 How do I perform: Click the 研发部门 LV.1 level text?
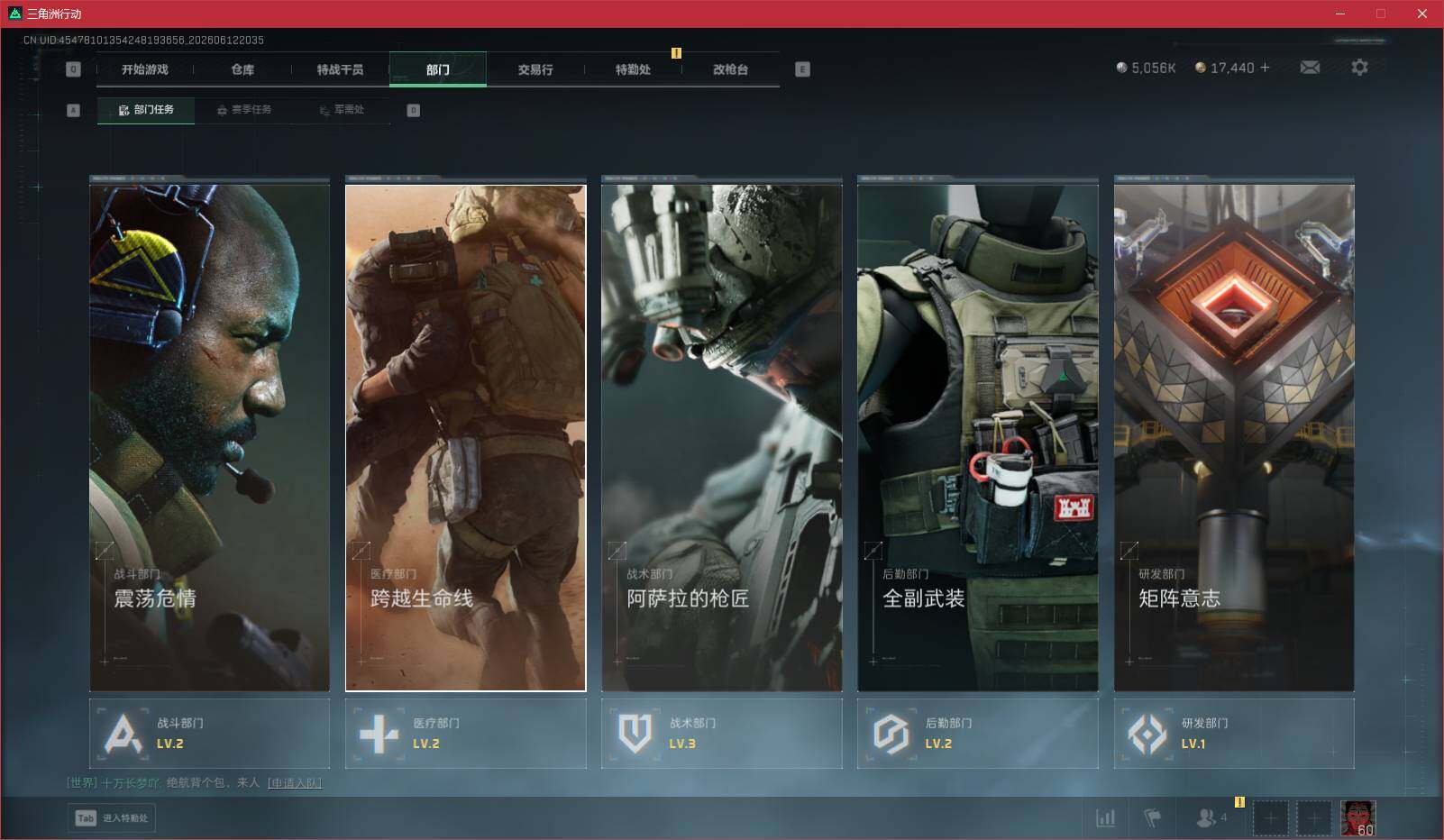pos(1193,744)
